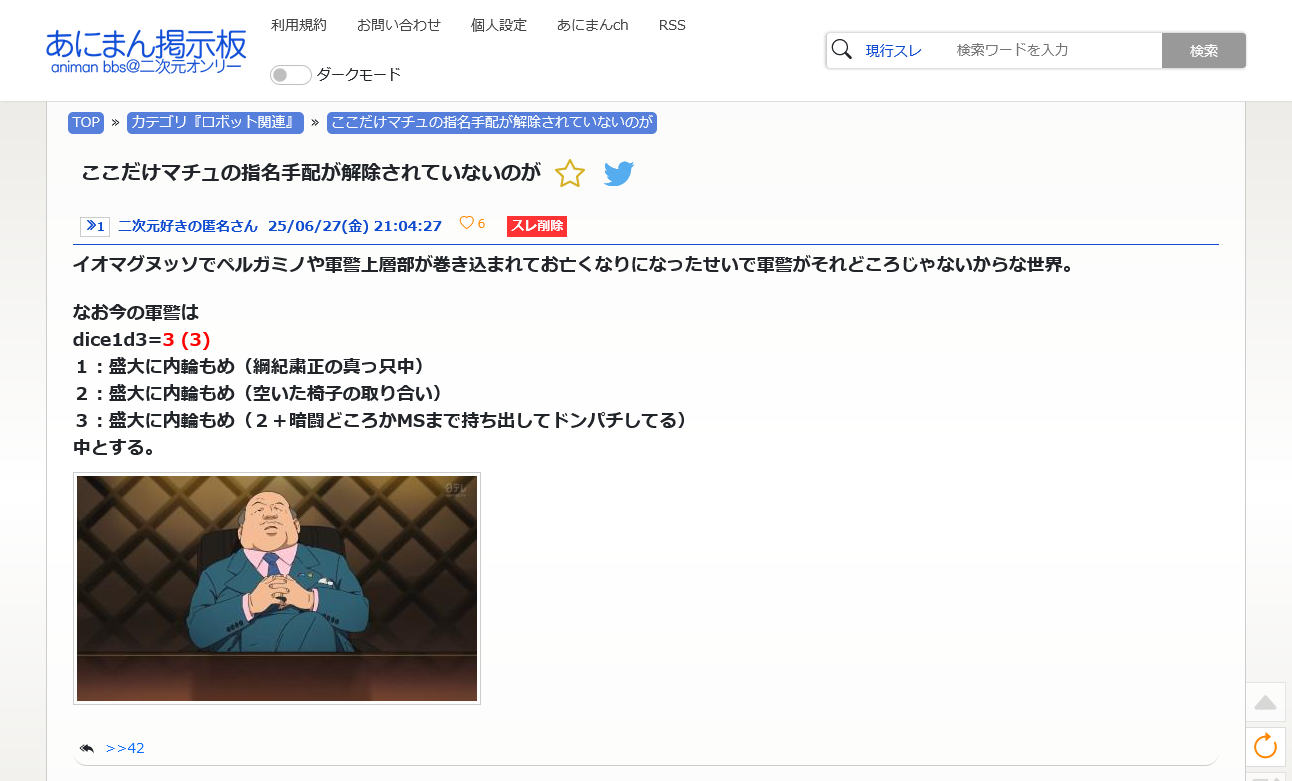1292x781 pixels.
Task: Open the attached anime image thumbnail
Action: pyautogui.click(x=277, y=588)
